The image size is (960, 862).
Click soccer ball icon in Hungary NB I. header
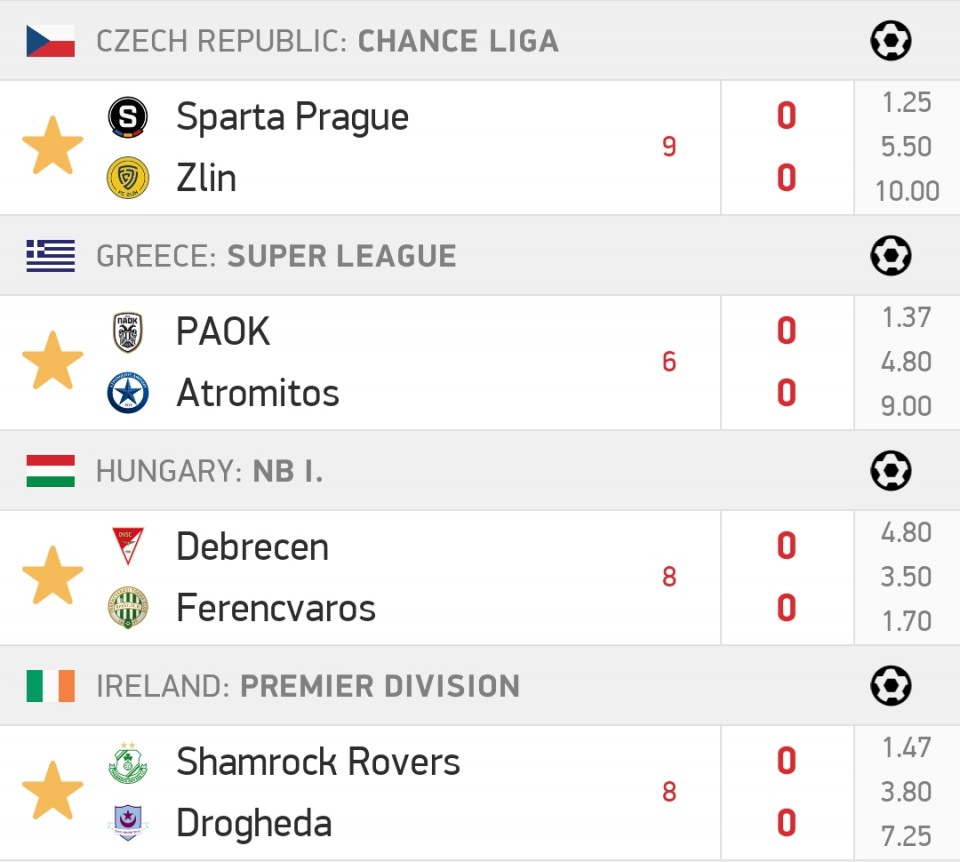891,471
